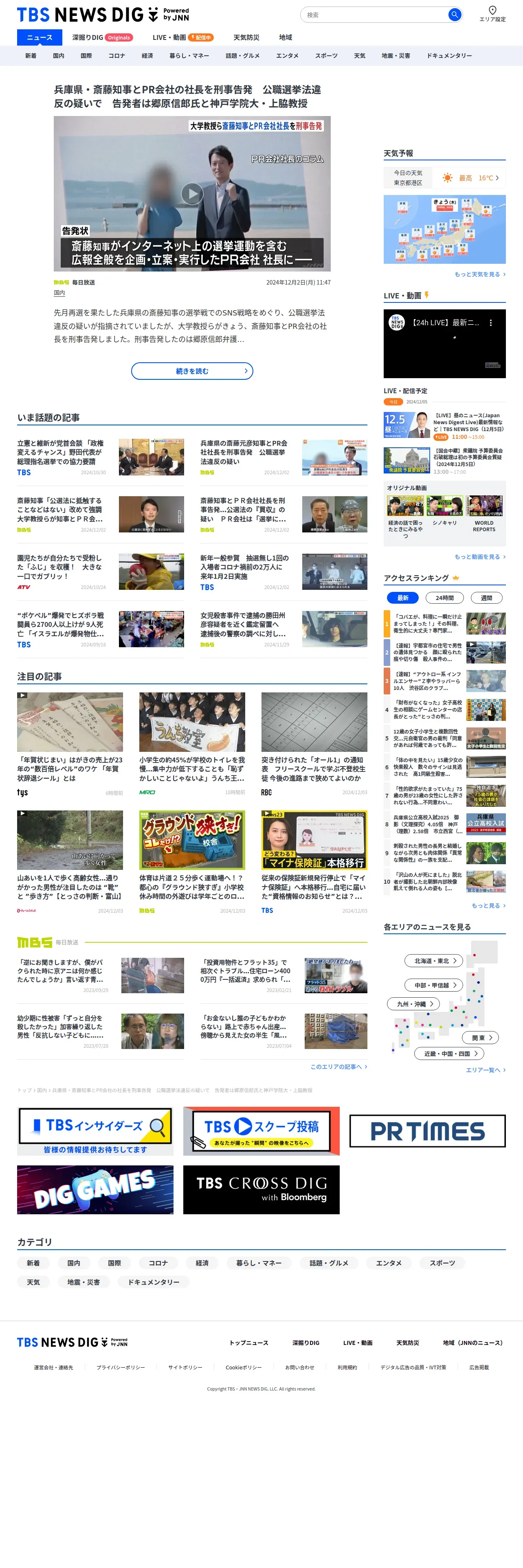Click もっと天気を見る link
The height and width of the screenshot is (1568, 523).
pos(480,274)
